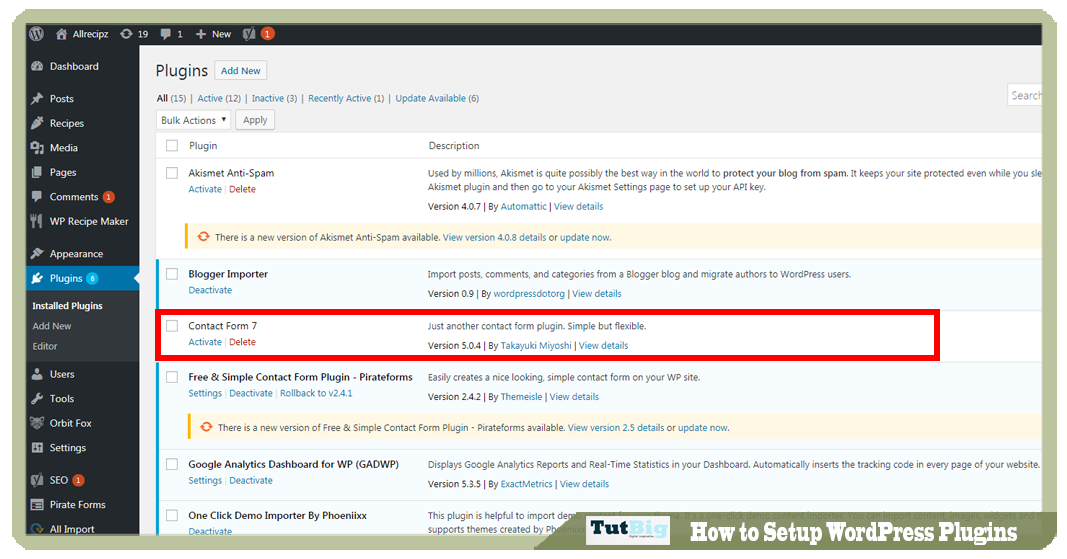Screen dimensions: 1067x559
Task: Filter plugins by Update Available (6)
Action: 437,98
